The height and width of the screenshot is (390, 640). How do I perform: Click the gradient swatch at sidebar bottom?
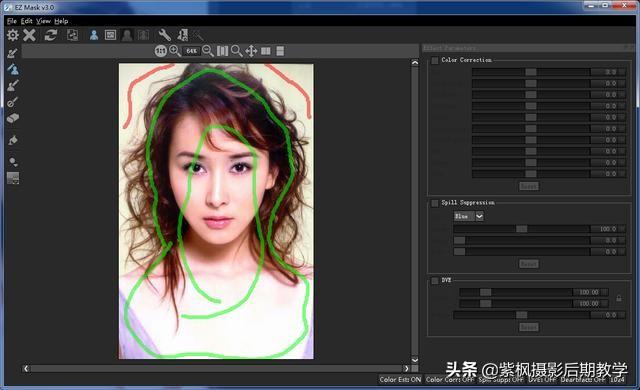13,178
